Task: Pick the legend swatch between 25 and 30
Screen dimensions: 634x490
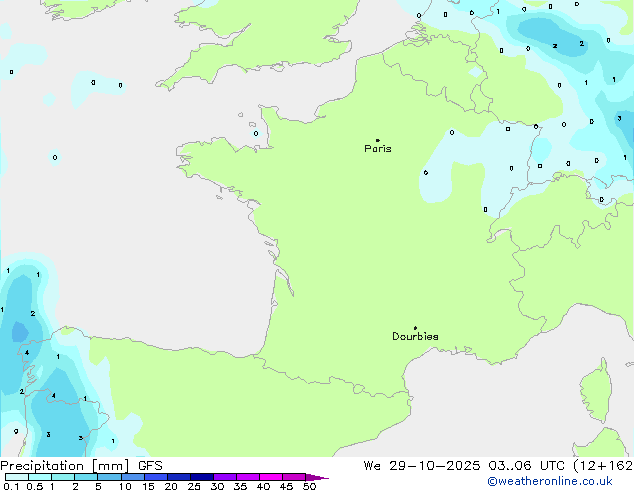Action: tap(201, 477)
